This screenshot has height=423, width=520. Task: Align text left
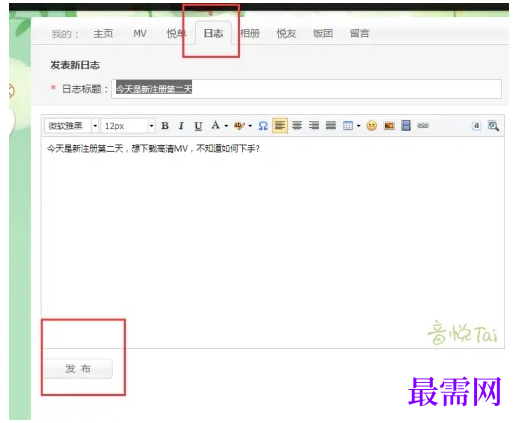280,126
